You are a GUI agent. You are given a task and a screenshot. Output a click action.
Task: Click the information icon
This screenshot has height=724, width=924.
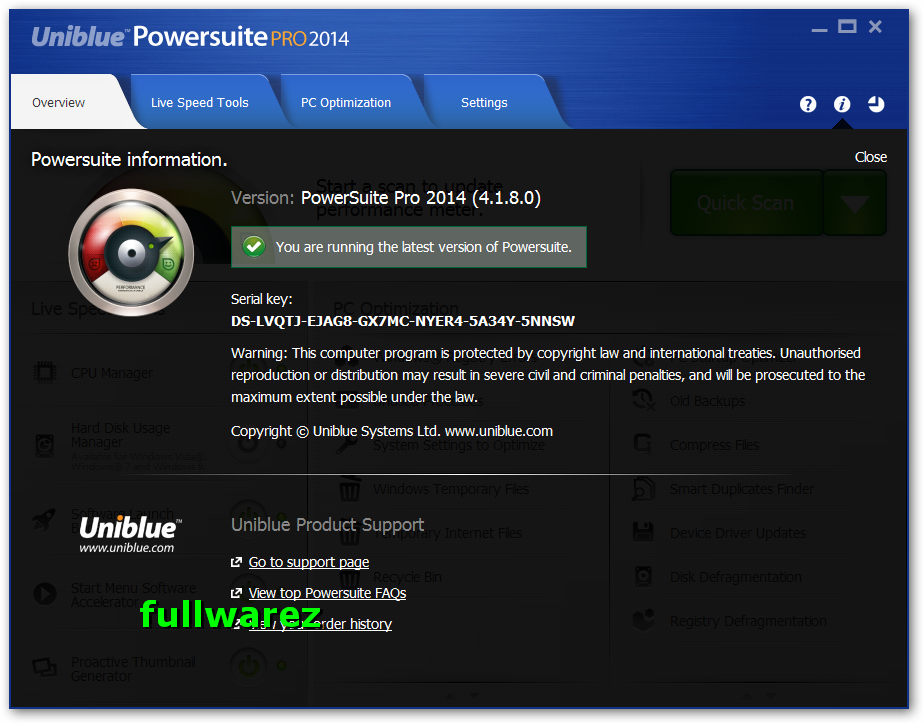(x=842, y=105)
